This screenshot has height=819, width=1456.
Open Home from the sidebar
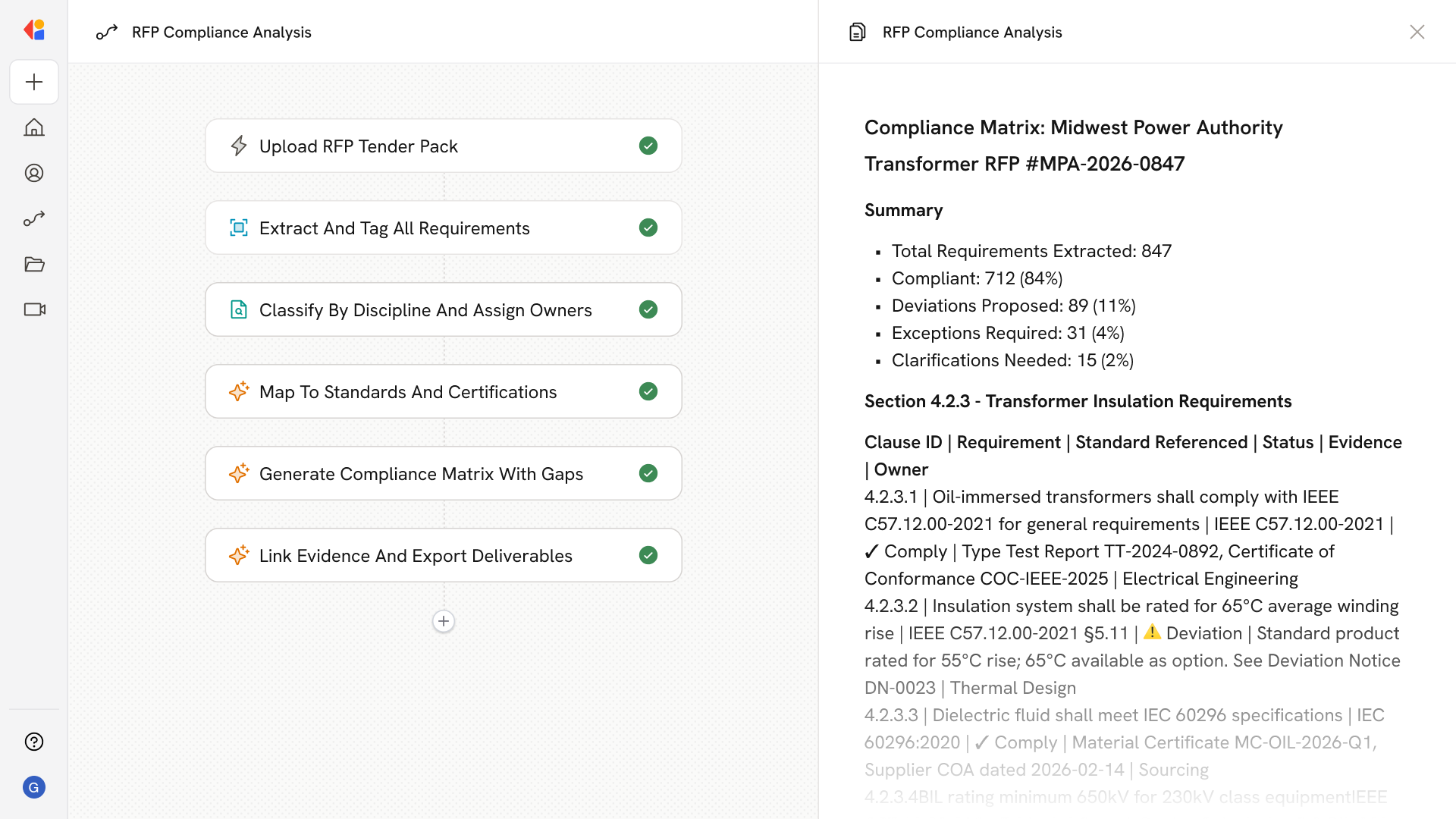pyautogui.click(x=34, y=127)
